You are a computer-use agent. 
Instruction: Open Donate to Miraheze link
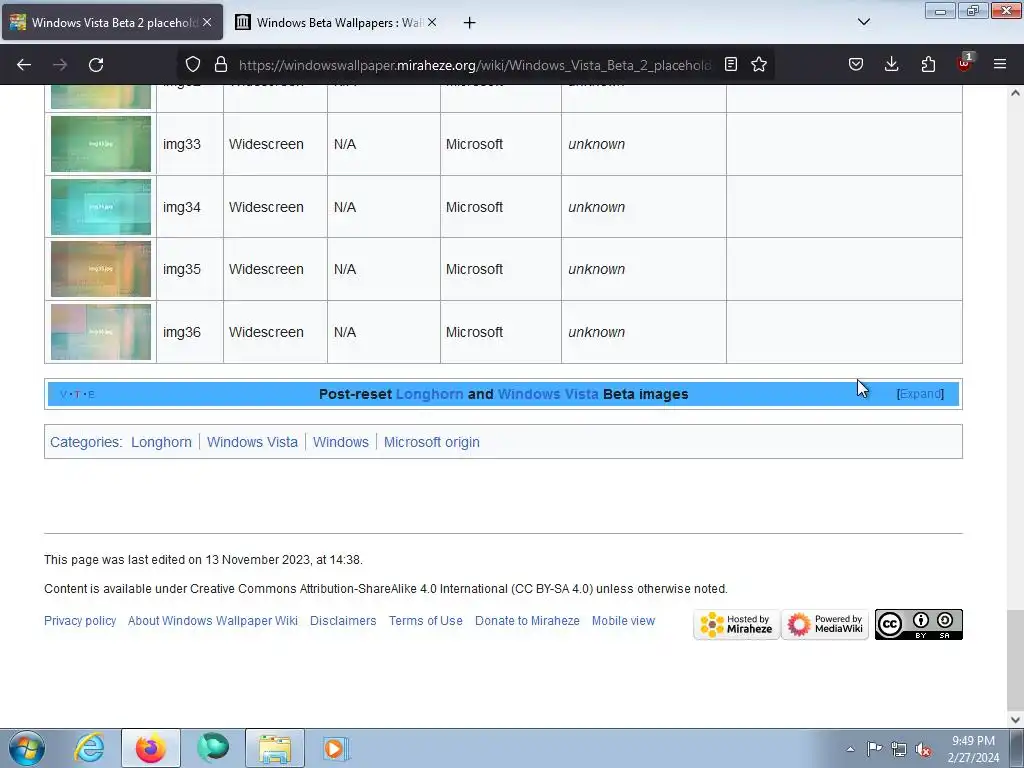point(527,621)
